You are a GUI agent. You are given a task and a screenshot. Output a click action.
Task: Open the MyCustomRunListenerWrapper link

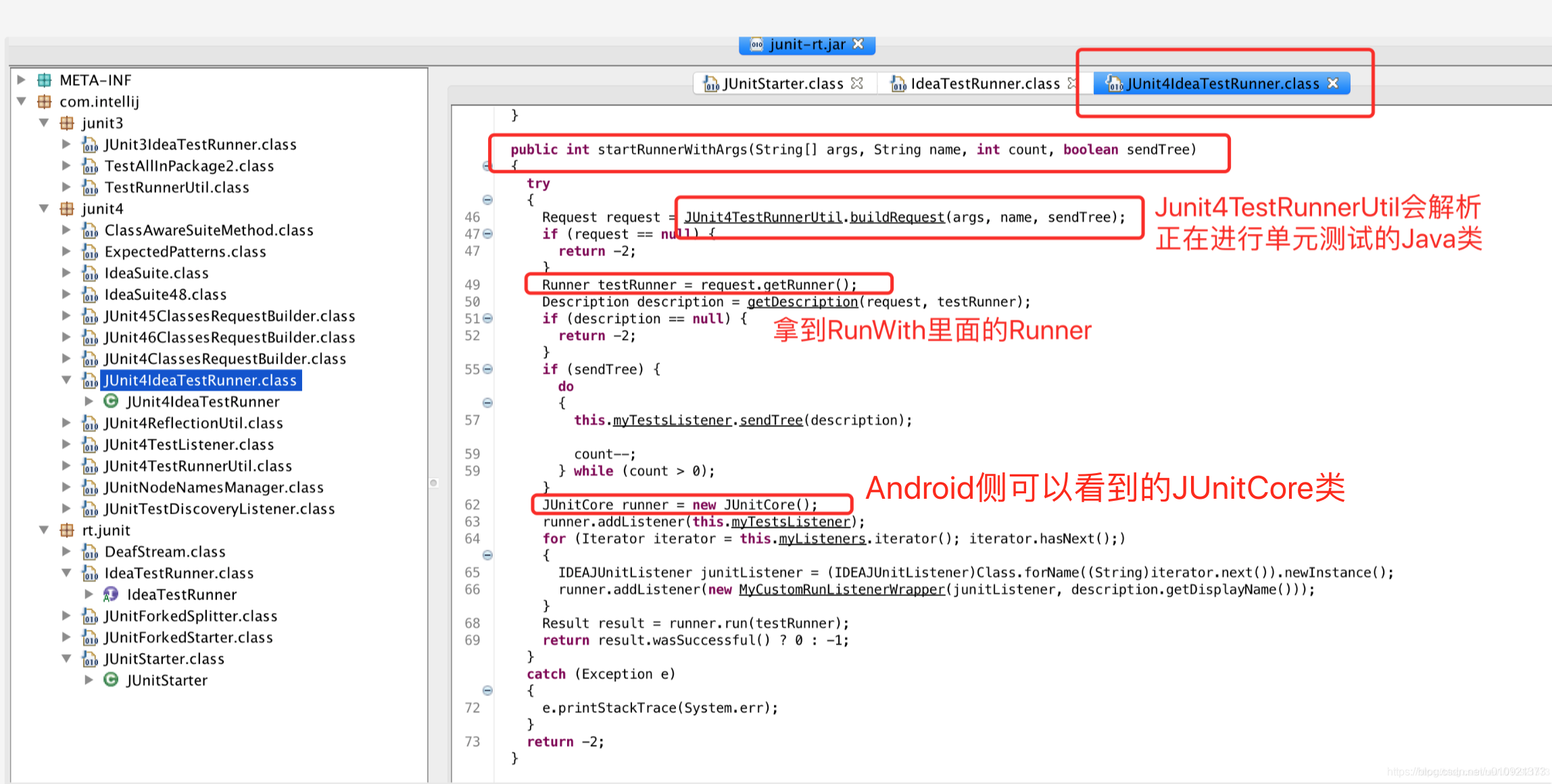coord(842,589)
